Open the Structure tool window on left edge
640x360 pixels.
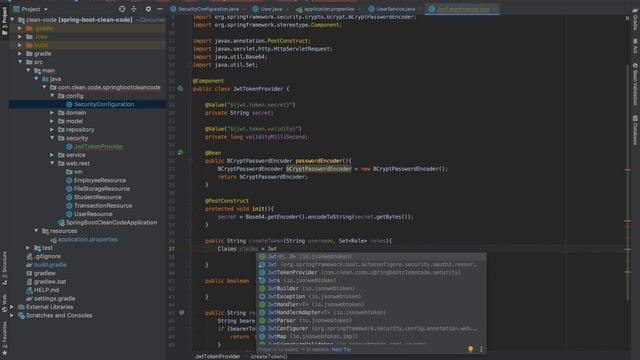coord(4,267)
